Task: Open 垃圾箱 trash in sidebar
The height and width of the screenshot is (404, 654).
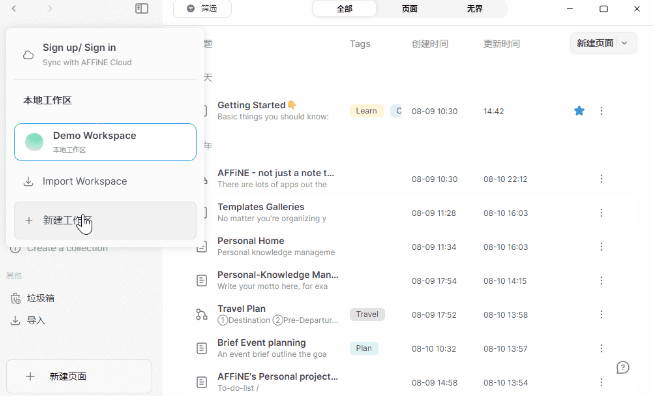Action: pos(41,298)
